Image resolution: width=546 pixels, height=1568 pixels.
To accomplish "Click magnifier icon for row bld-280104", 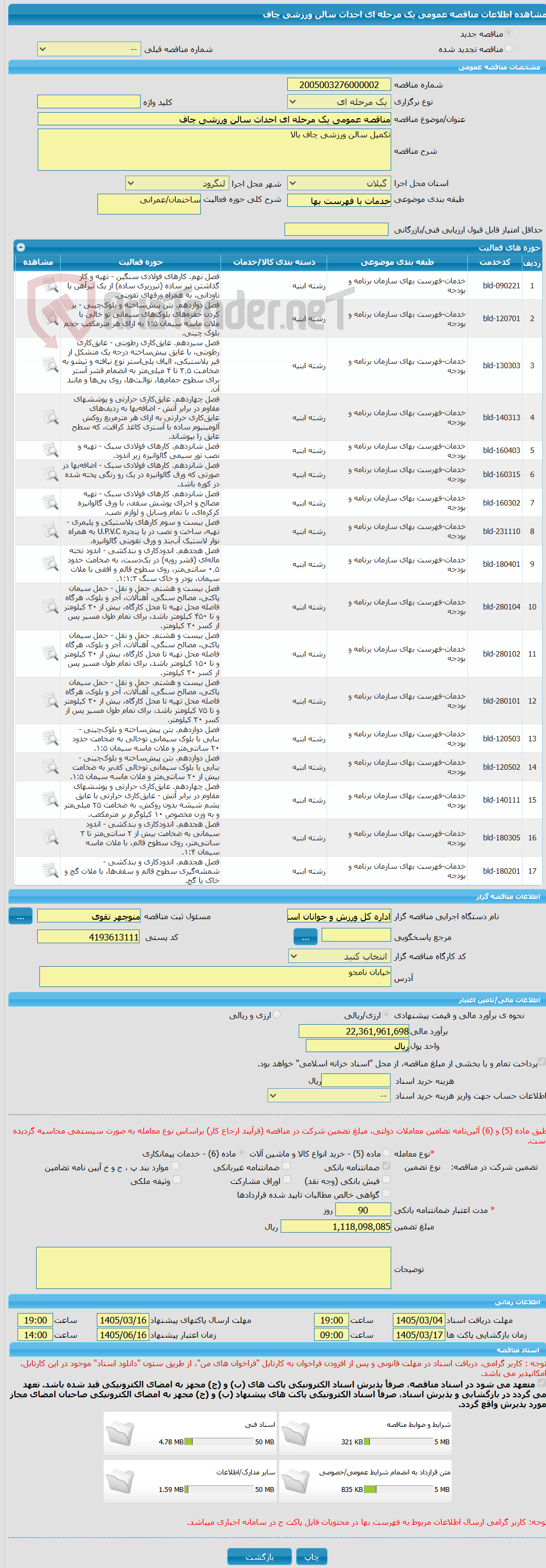I will [50, 606].
